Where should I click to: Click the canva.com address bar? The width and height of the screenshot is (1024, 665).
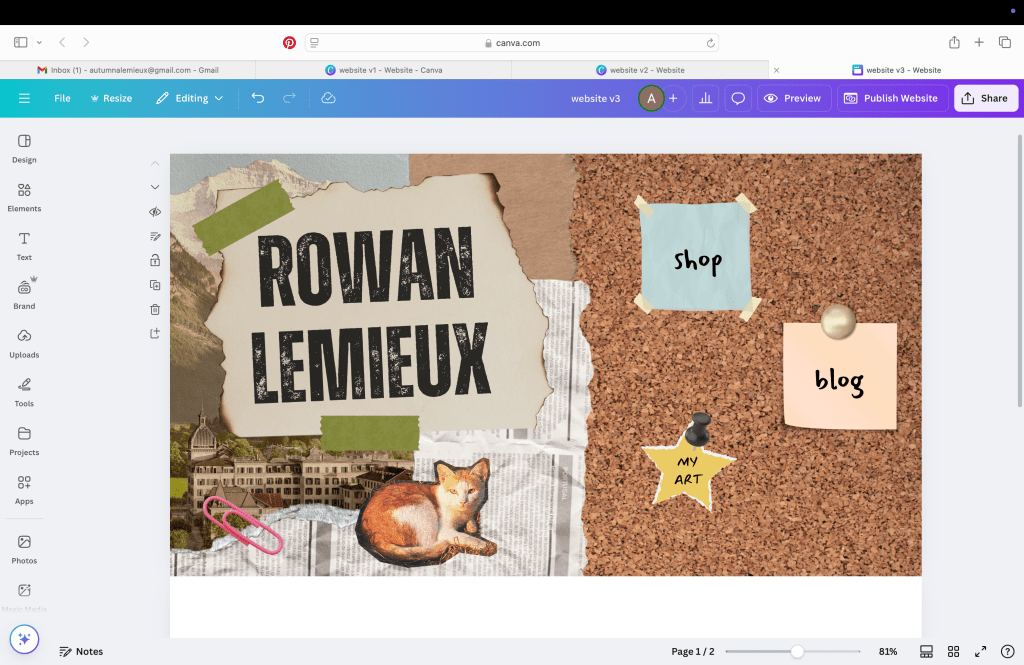(512, 43)
